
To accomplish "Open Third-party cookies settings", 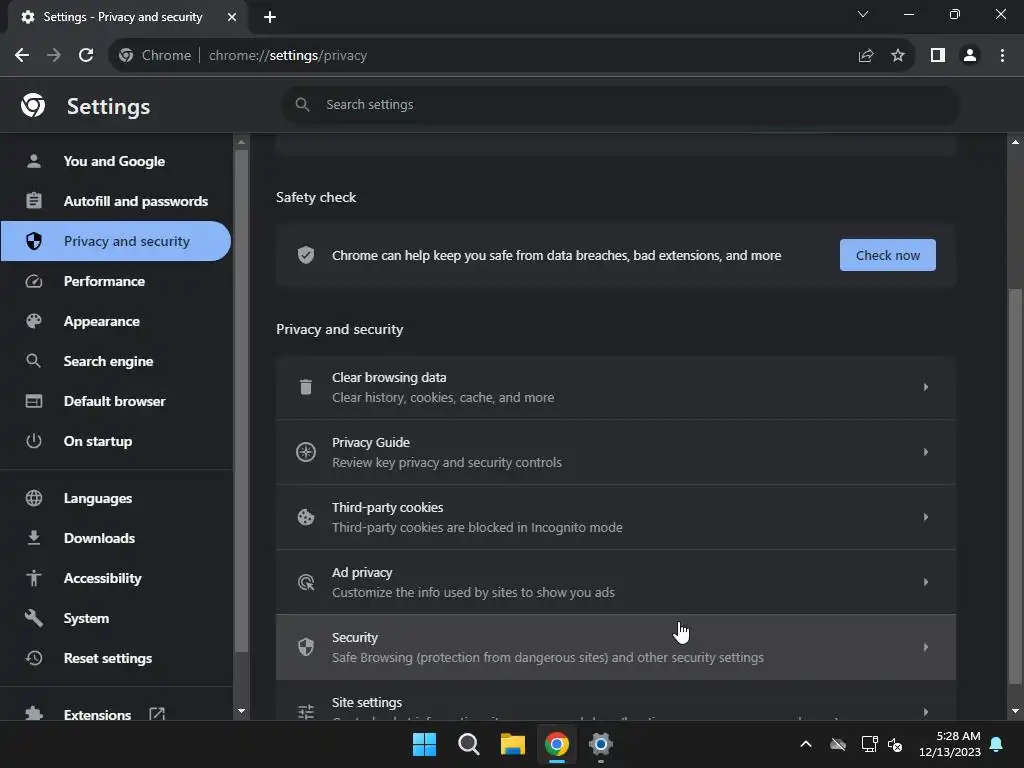I will coord(616,517).
